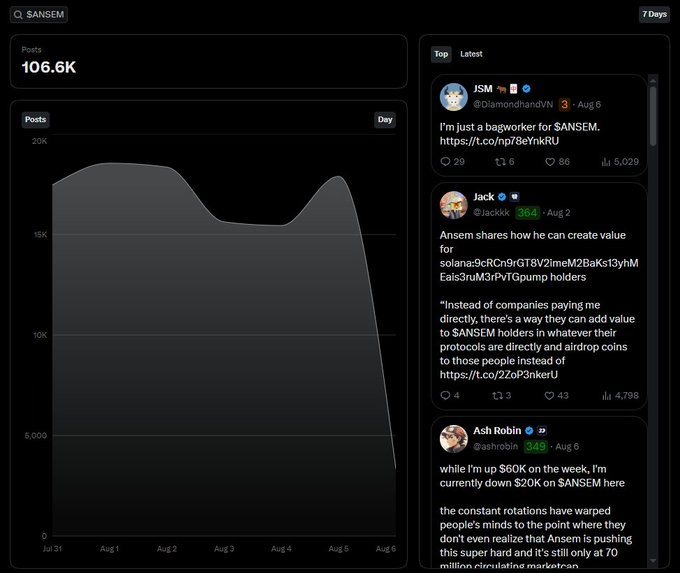Click the Jul 31 x-axis label
The image size is (680, 573).
click(x=52, y=549)
